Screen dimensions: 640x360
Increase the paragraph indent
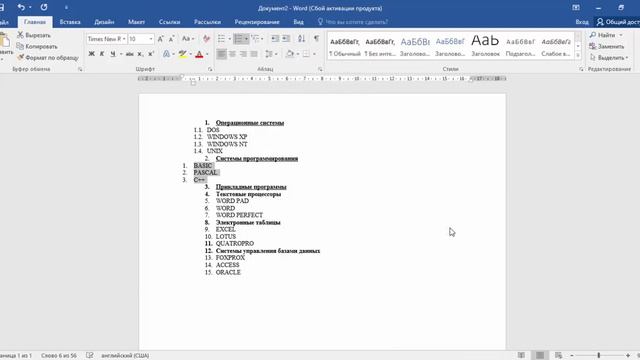pyautogui.click(x=286, y=39)
